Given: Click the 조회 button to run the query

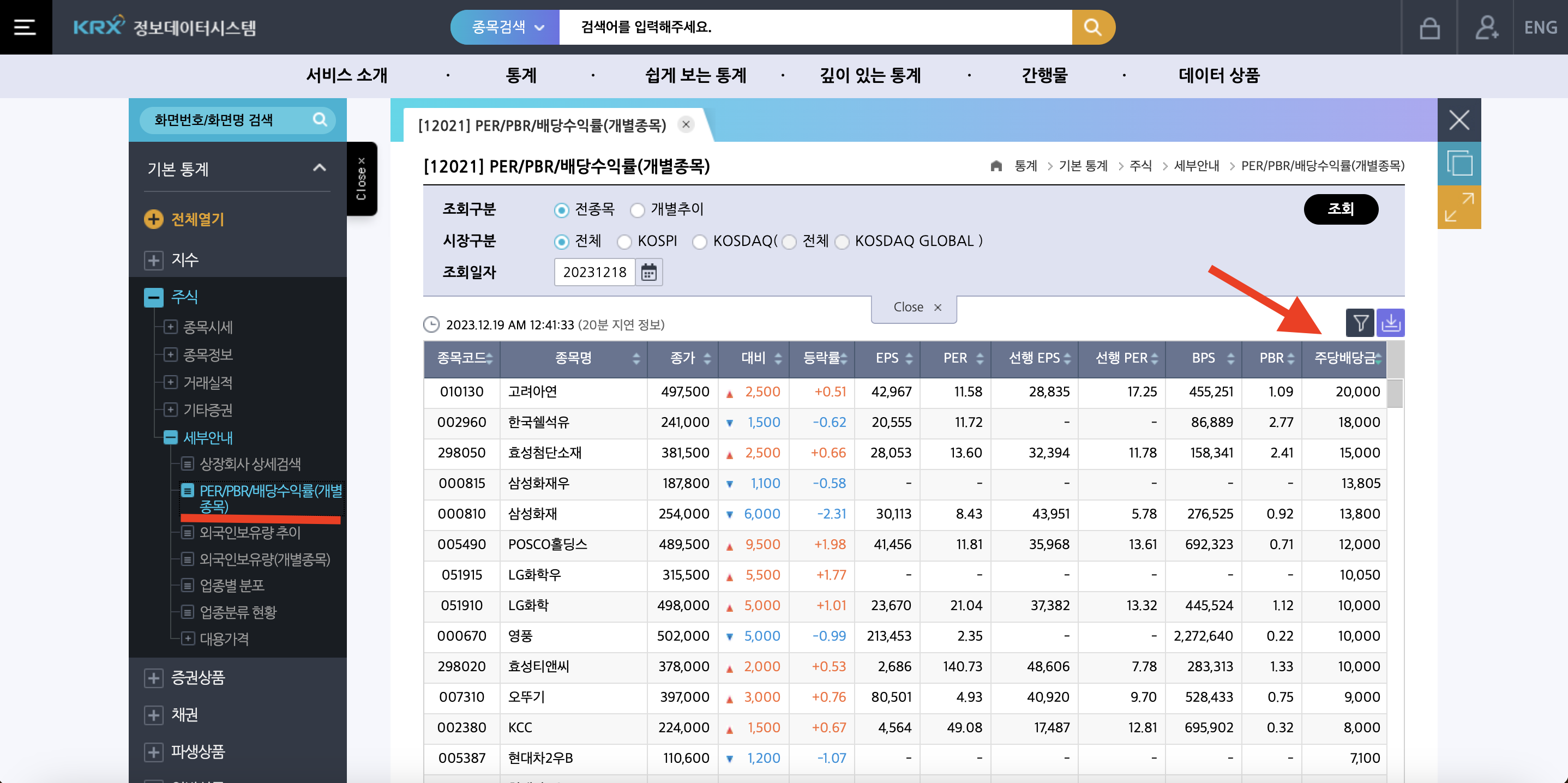Looking at the screenshot, I should click(x=1341, y=209).
